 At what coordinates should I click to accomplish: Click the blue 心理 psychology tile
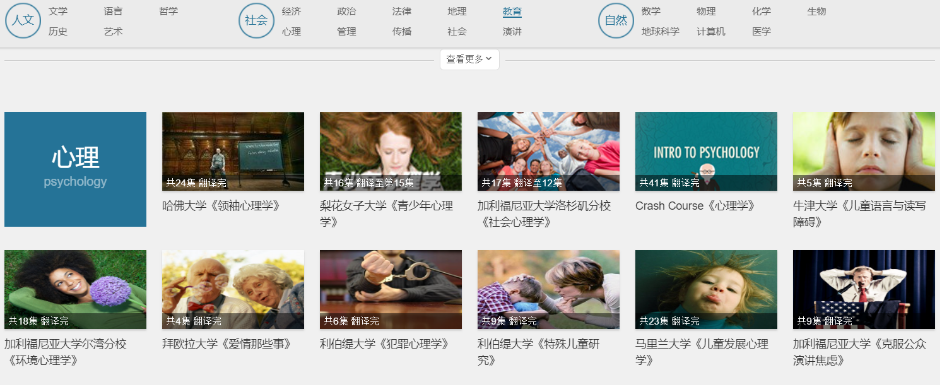(75, 169)
